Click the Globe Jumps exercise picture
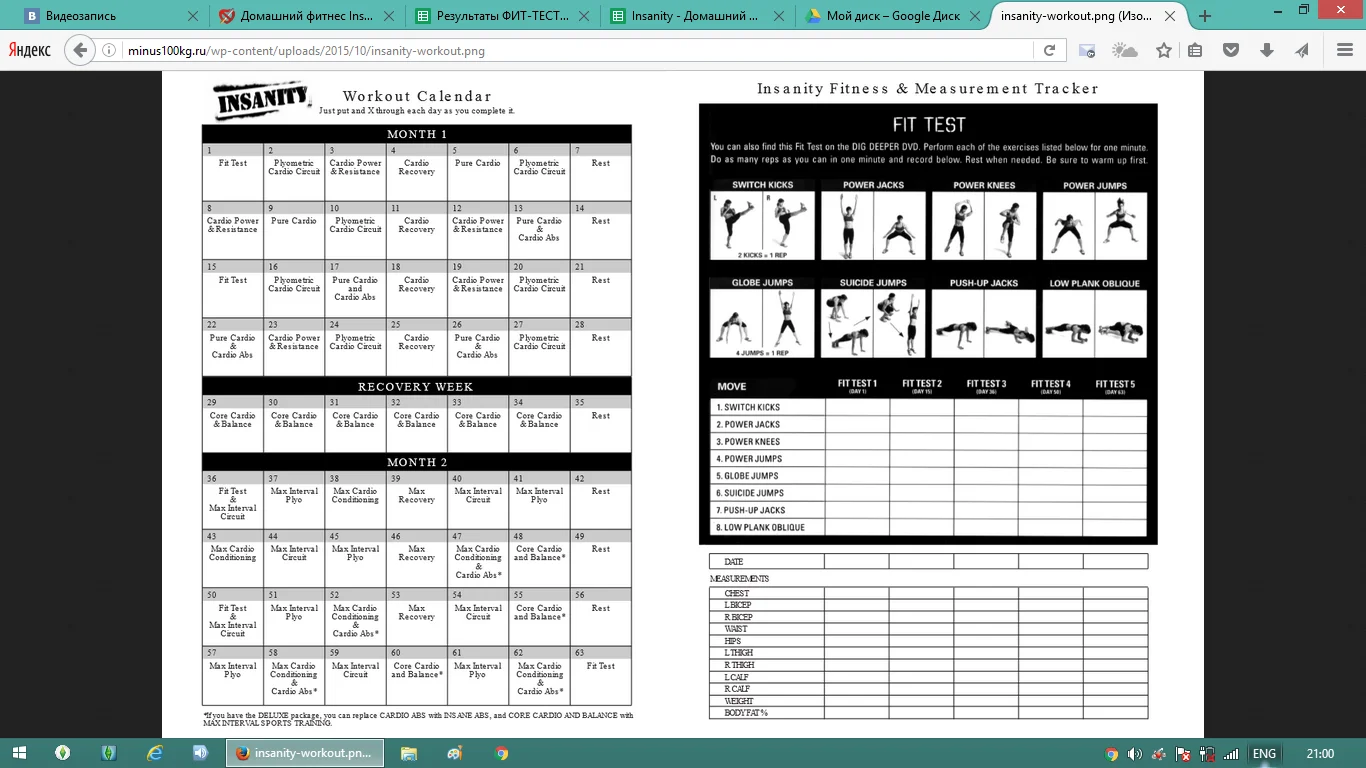 (762, 323)
